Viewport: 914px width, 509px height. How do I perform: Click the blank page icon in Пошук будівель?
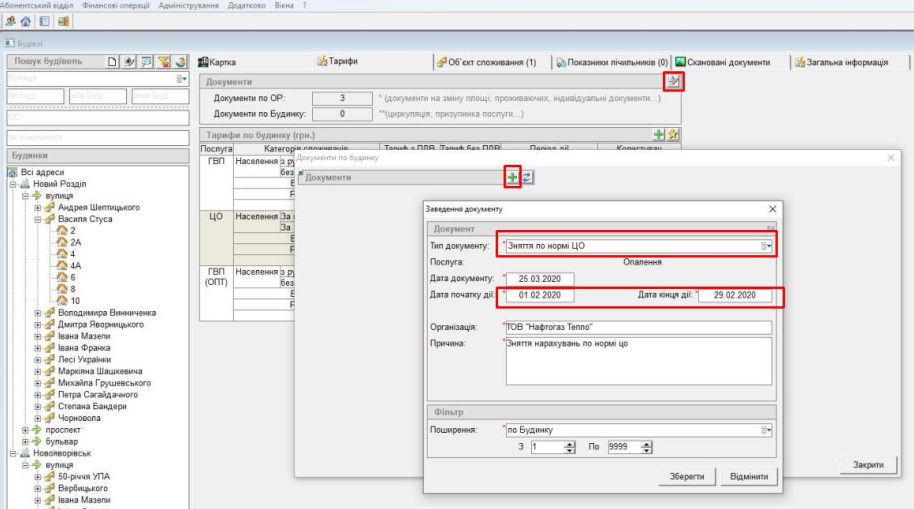tap(112, 63)
